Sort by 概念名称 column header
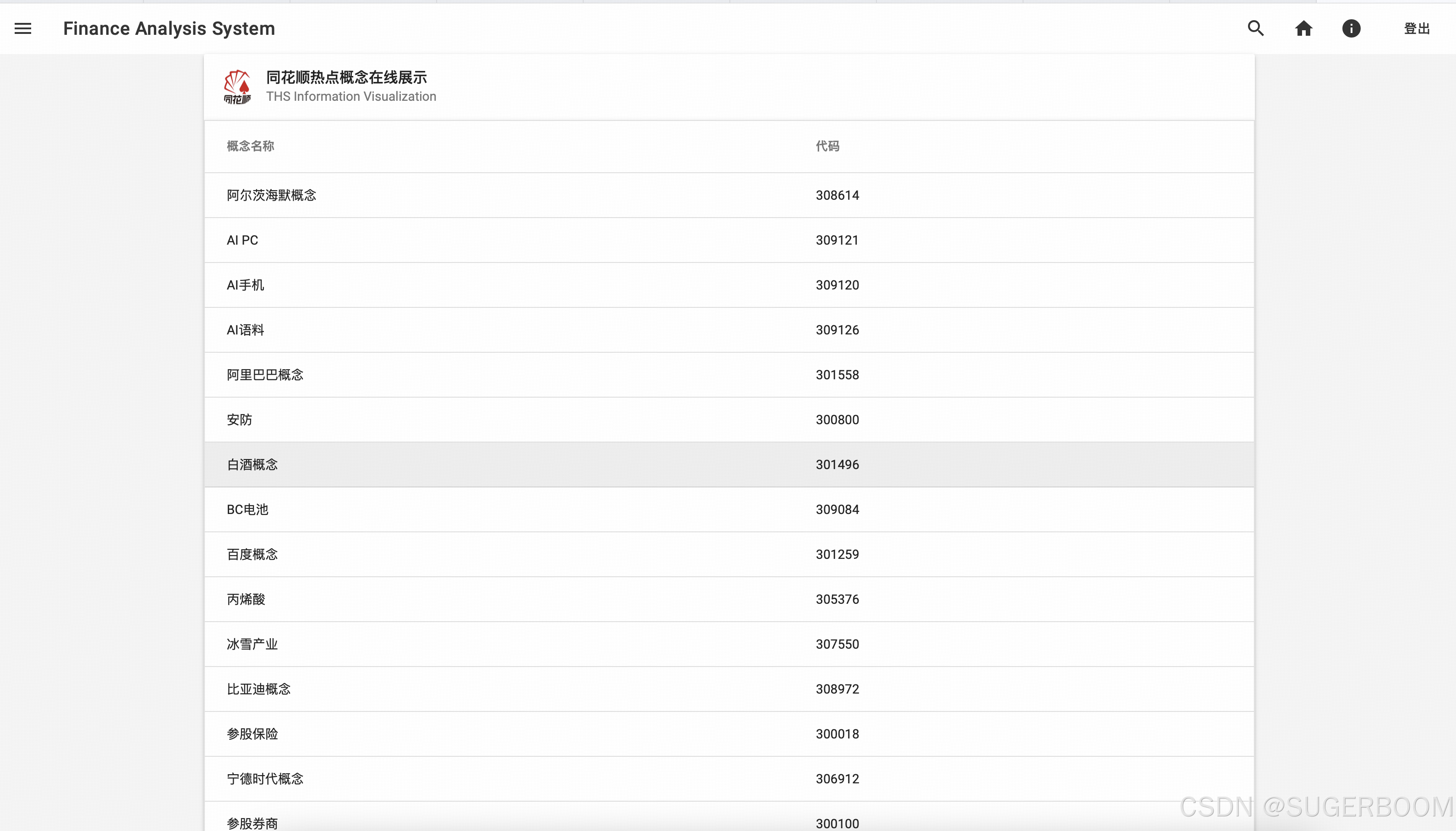1456x831 pixels. pyautogui.click(x=250, y=146)
